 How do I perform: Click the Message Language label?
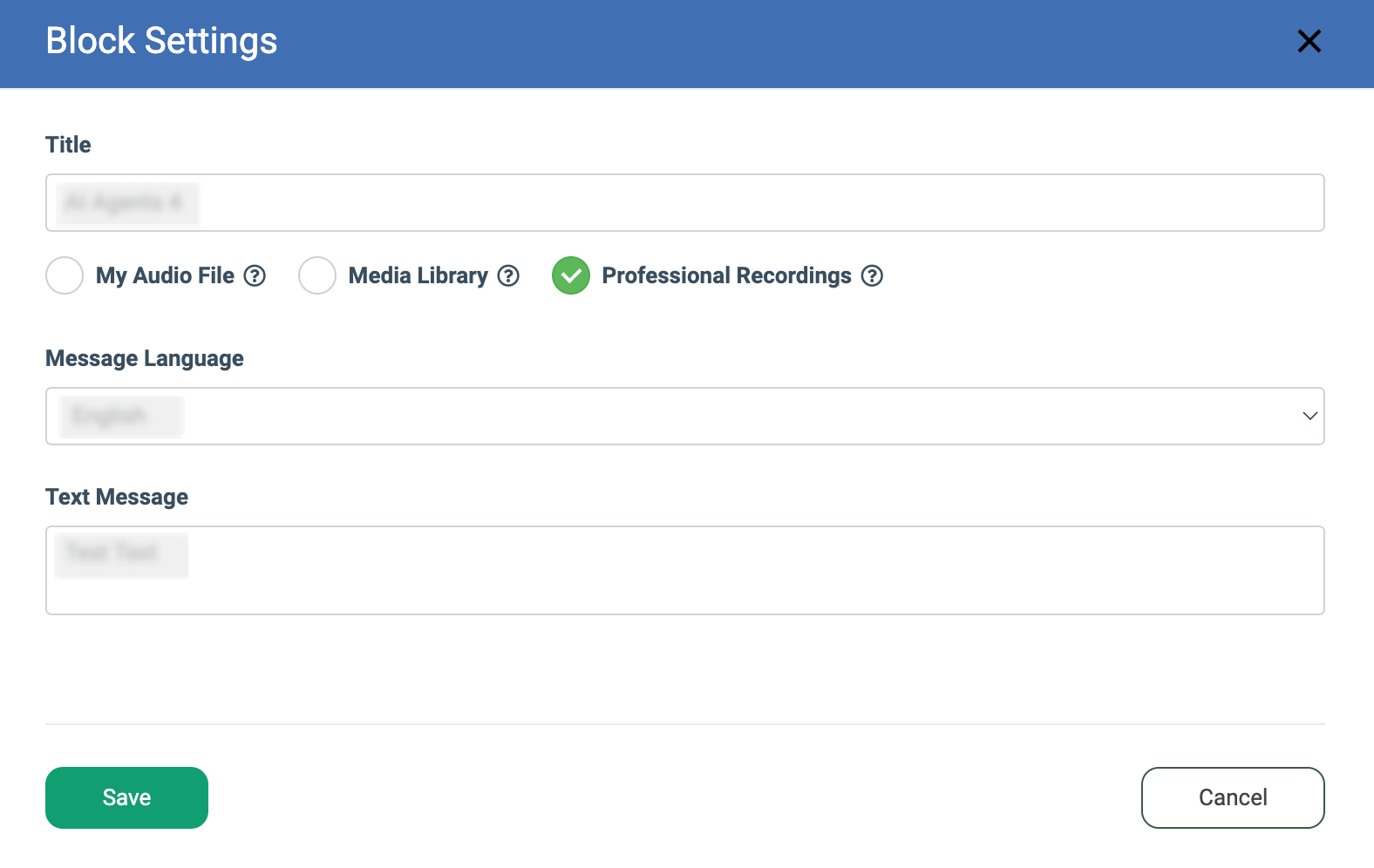click(x=145, y=358)
